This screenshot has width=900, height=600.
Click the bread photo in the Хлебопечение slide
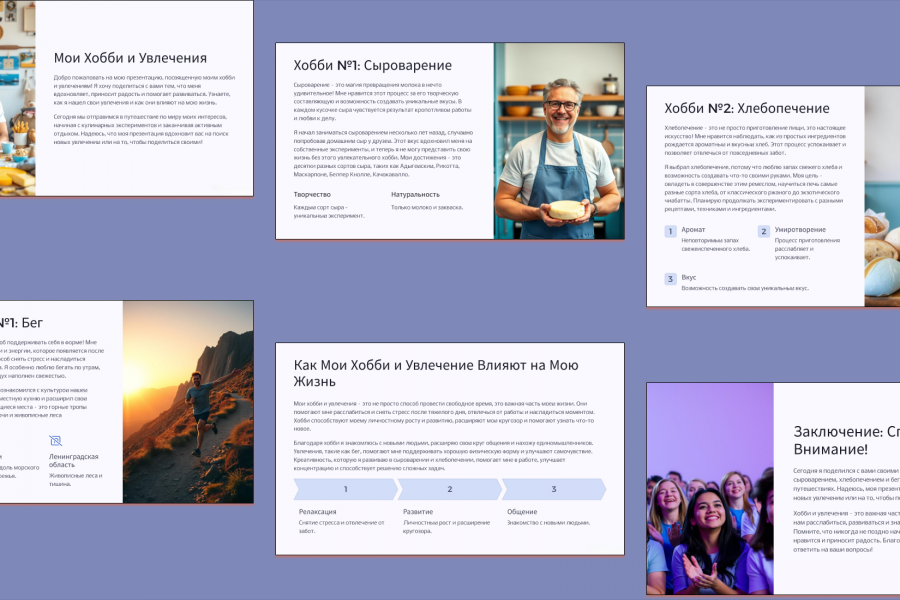(882, 196)
